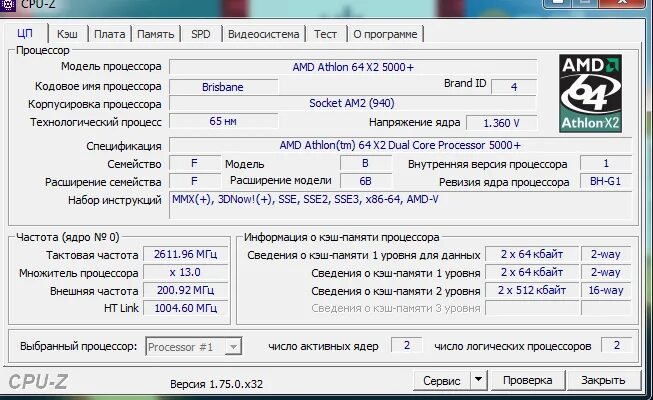Image resolution: width=653 pixels, height=400 pixels.
Task: Click the 16-way L2 associativity value
Action: pyautogui.click(x=606, y=290)
